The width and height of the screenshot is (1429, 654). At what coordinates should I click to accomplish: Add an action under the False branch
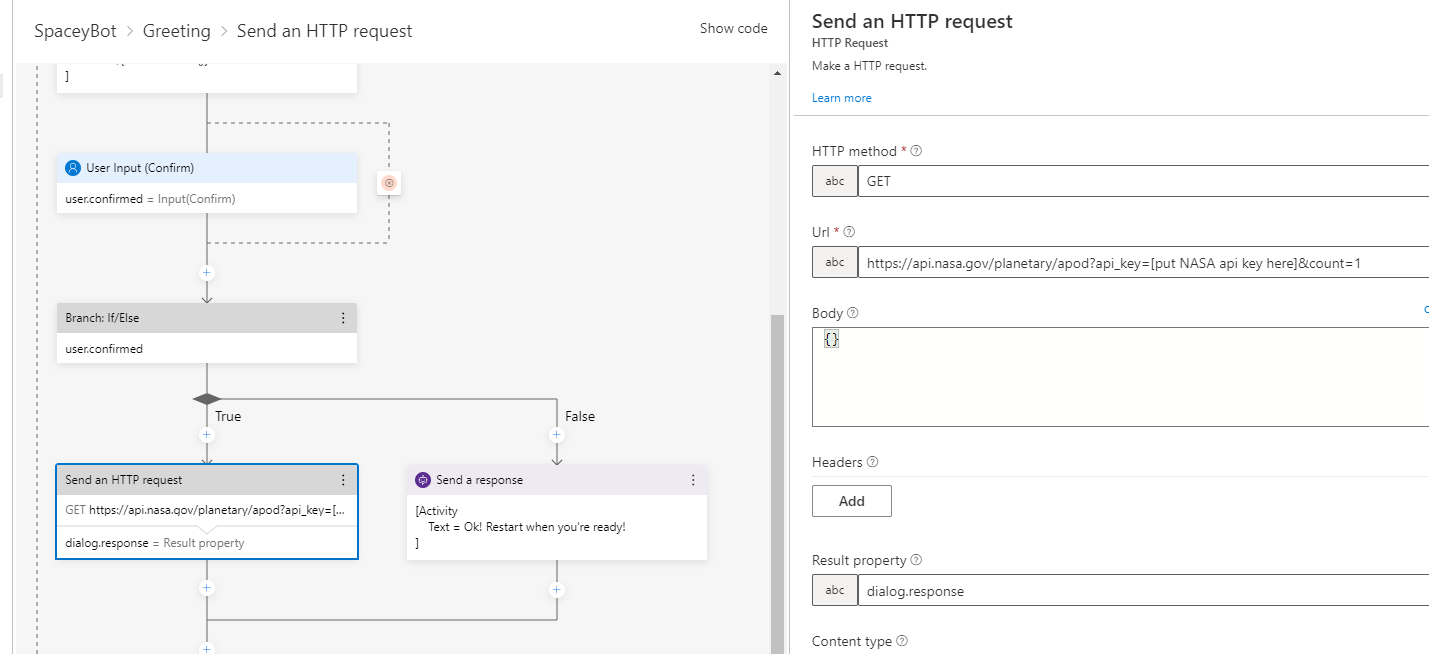coord(557,435)
